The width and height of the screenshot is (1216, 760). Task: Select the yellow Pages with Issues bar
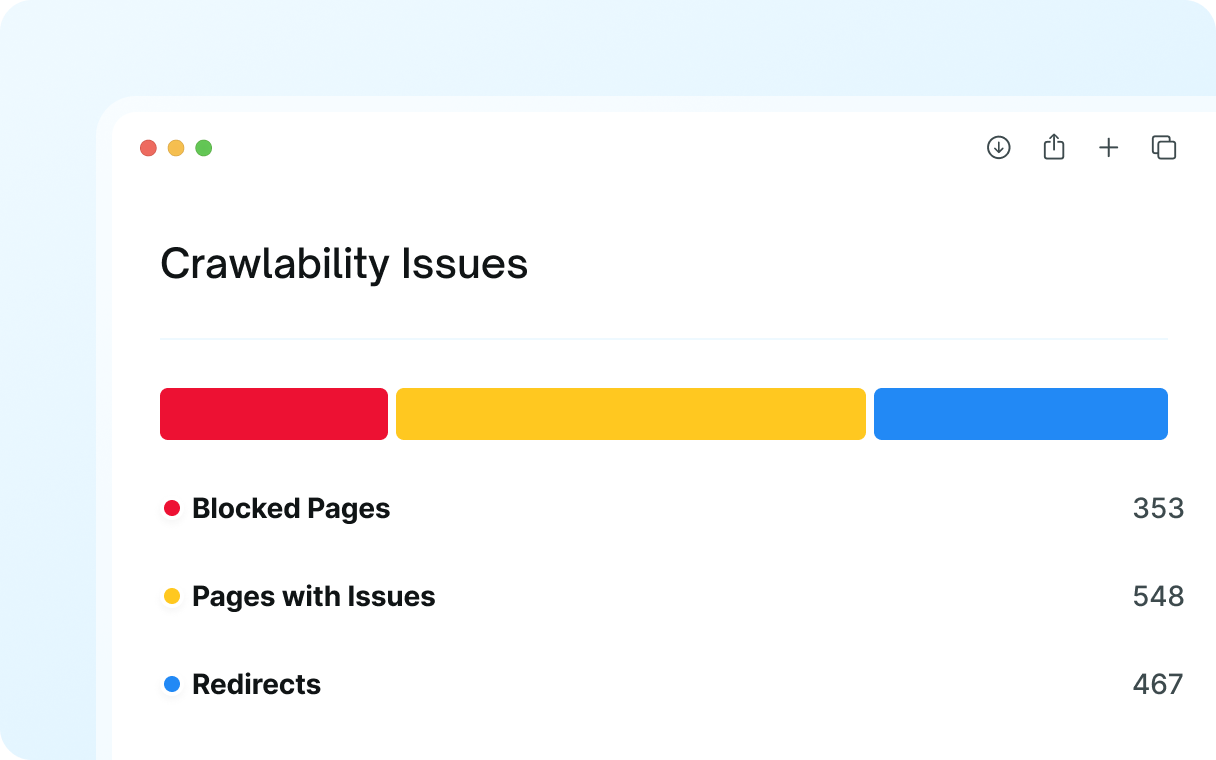[631, 414]
